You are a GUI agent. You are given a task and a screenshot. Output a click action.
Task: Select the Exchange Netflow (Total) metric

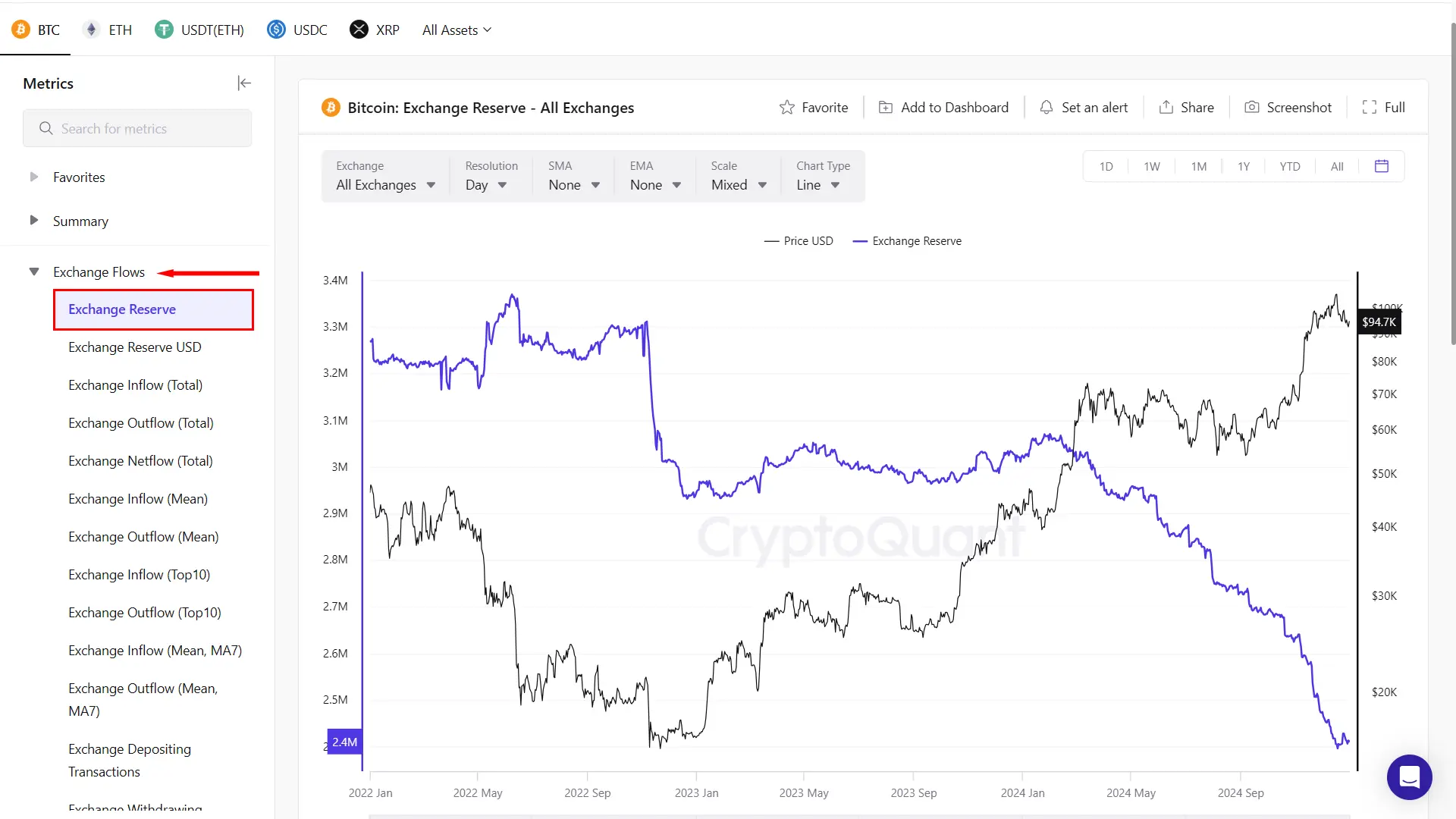pyautogui.click(x=140, y=461)
